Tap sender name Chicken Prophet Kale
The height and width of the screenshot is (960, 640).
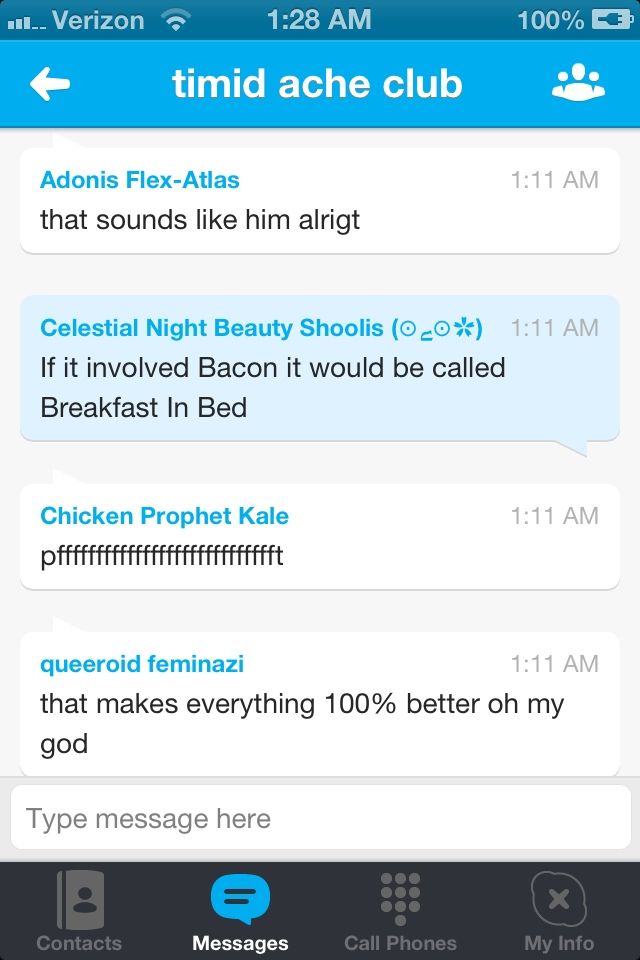click(x=164, y=516)
